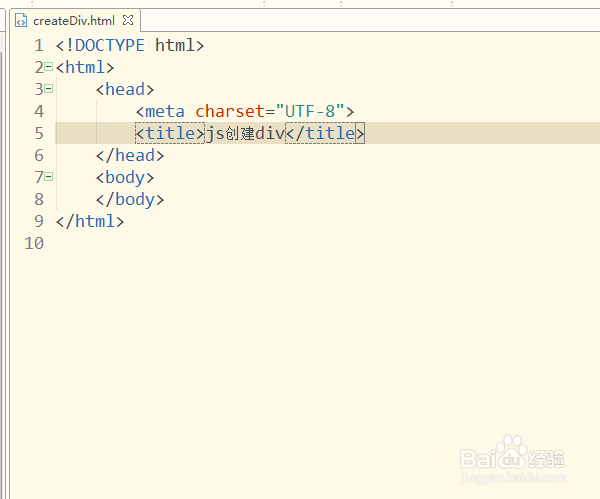Click the opening <title> tag

[x=170, y=133]
